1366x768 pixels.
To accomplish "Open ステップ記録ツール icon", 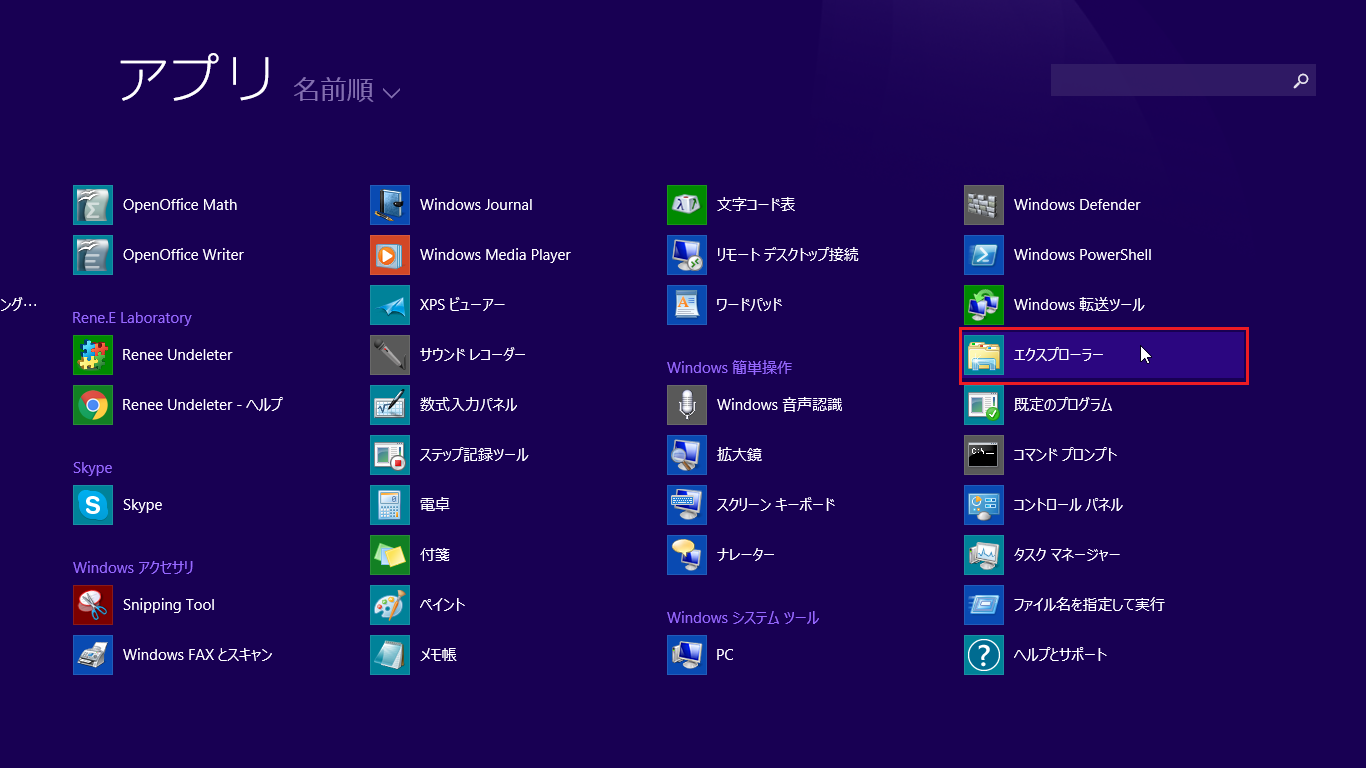I will click(x=390, y=455).
